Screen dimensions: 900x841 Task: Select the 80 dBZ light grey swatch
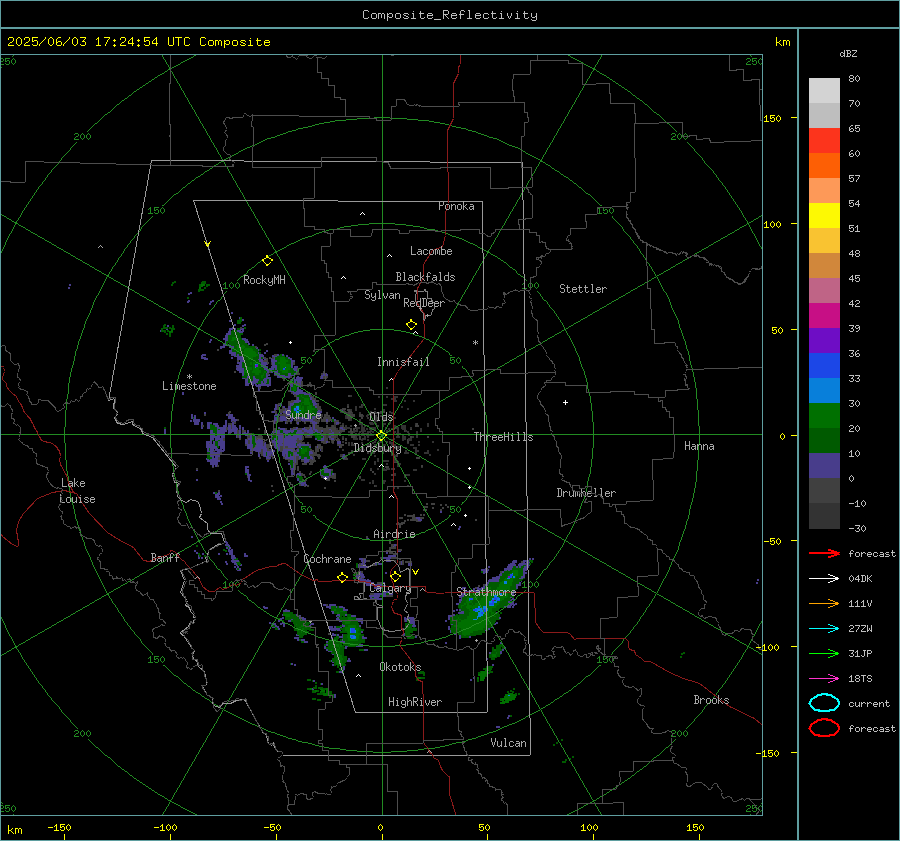[x=824, y=90]
